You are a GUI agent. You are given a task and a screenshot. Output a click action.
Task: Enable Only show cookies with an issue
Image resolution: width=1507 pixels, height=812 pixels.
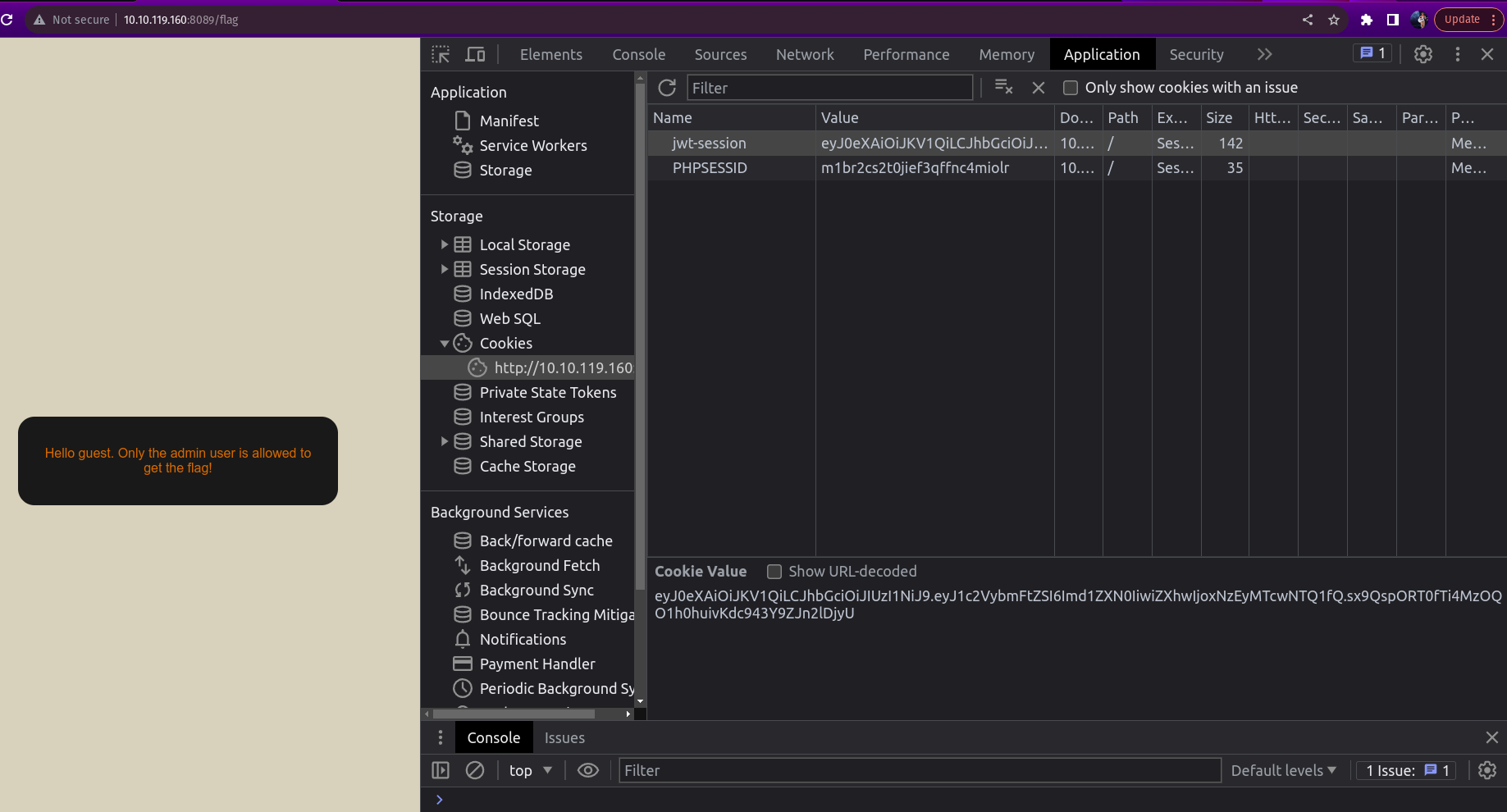pos(1071,88)
